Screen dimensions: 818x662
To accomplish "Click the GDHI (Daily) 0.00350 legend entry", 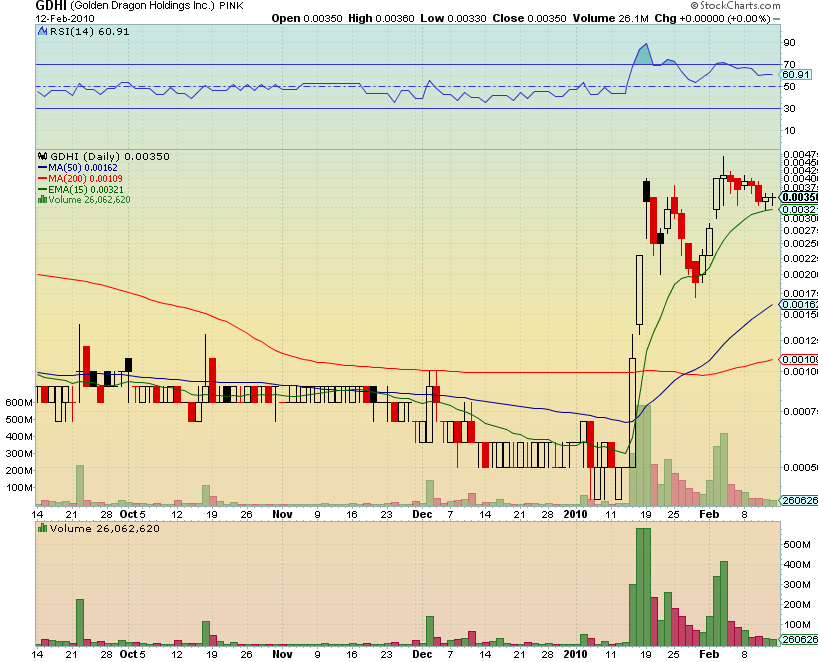I will pos(110,157).
